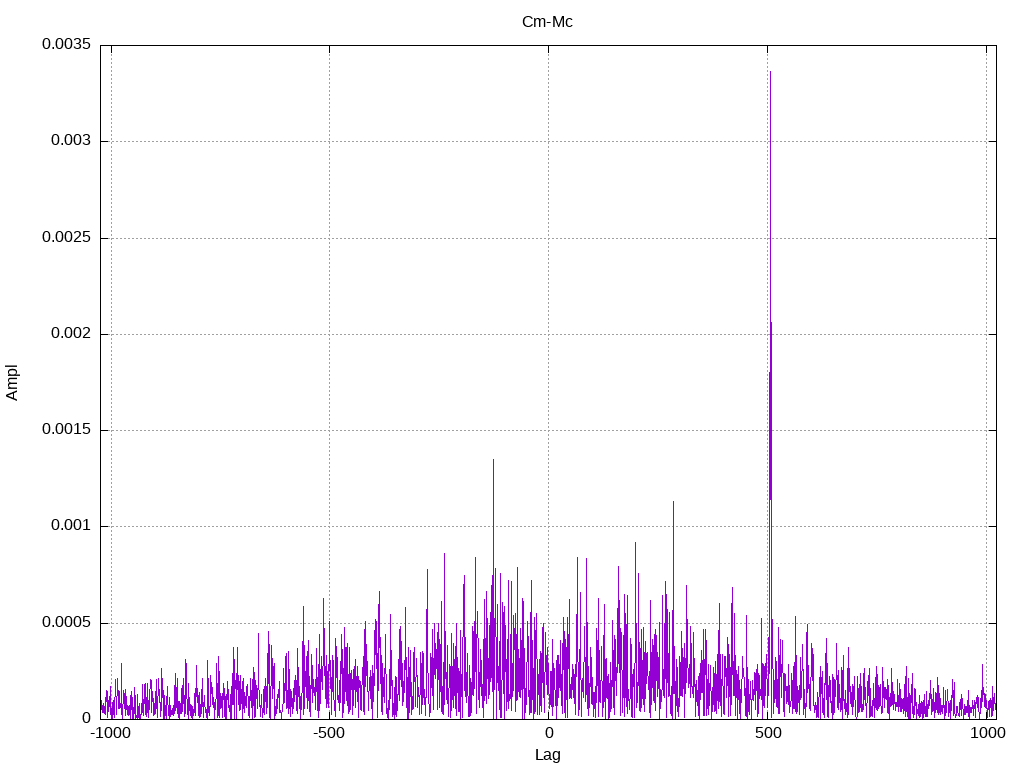Click the tallest peak near lag 500
The height and width of the screenshot is (768, 1024).
pos(771,72)
